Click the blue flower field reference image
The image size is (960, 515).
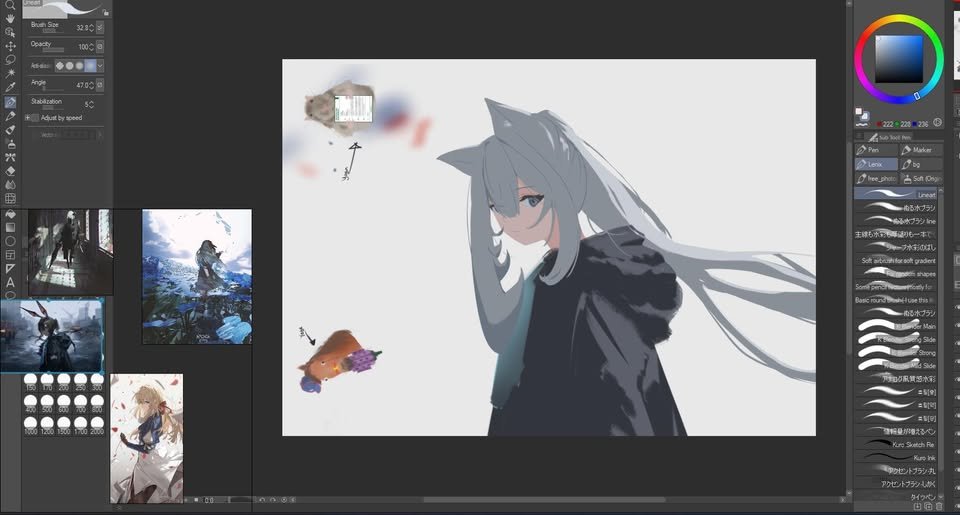tap(197, 277)
